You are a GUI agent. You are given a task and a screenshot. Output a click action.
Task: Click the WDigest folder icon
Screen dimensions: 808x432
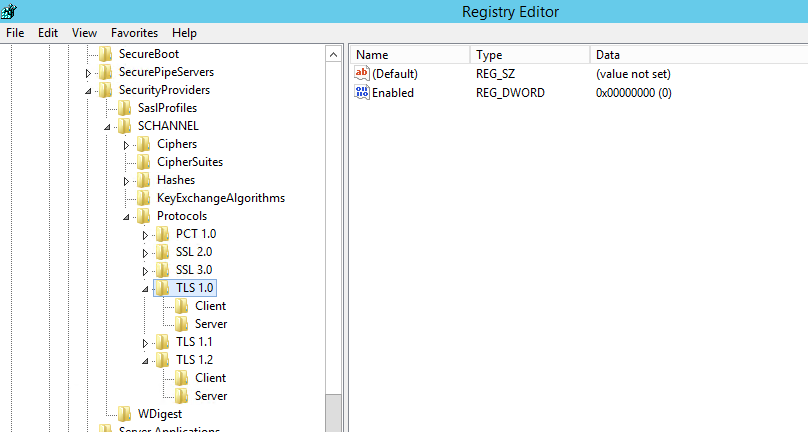[125, 414]
